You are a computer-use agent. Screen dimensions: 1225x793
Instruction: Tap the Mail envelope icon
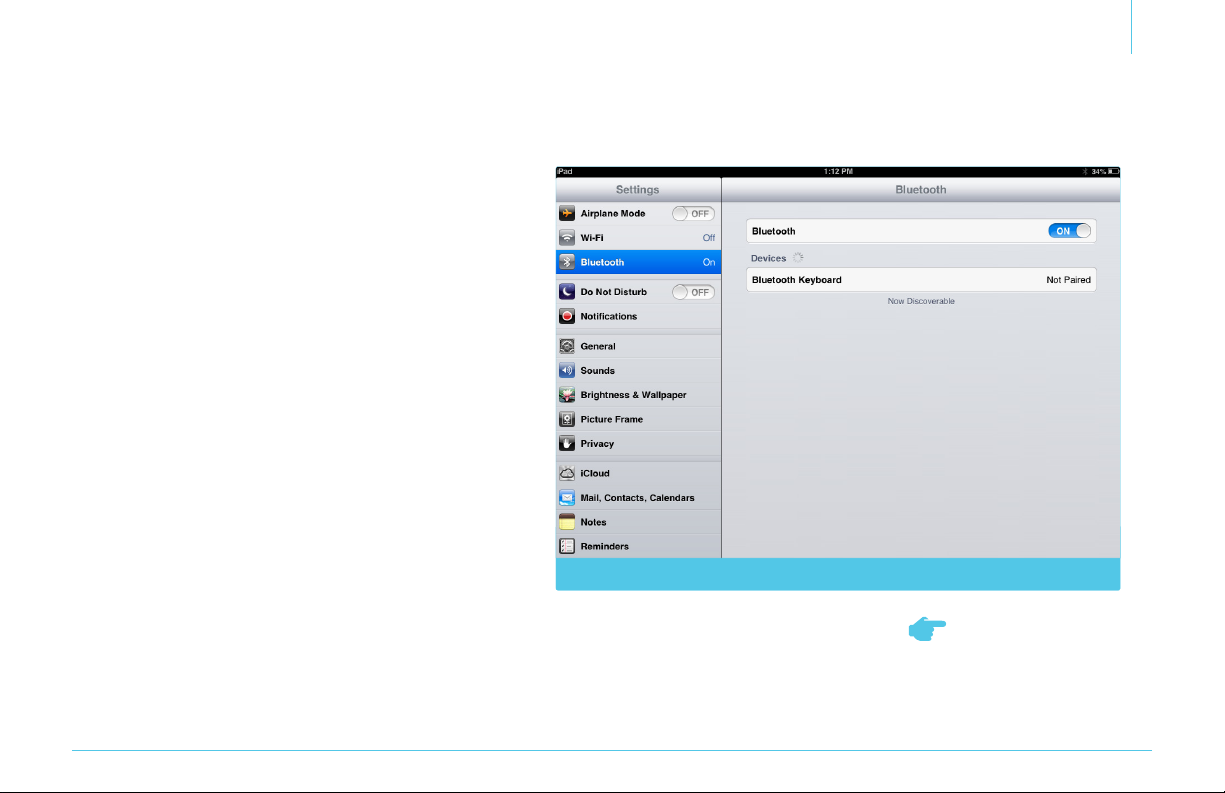[x=567, y=497]
